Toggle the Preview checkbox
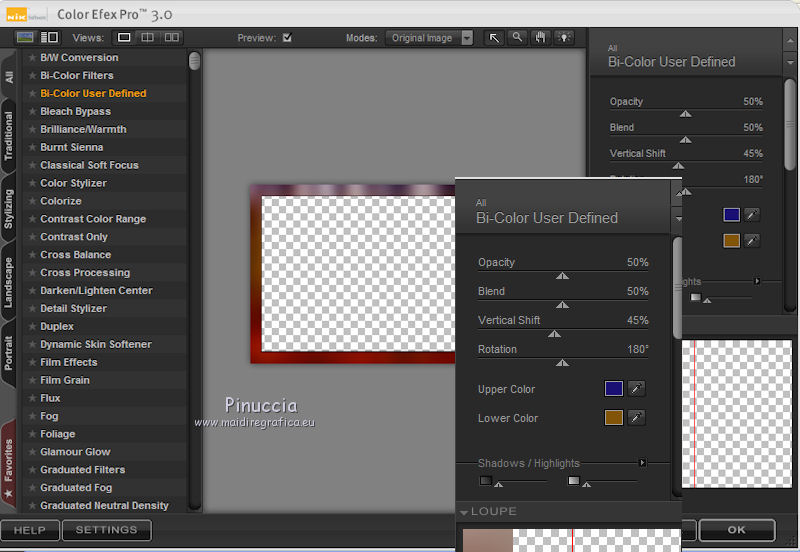Screen dimensions: 800x552 point(287,37)
